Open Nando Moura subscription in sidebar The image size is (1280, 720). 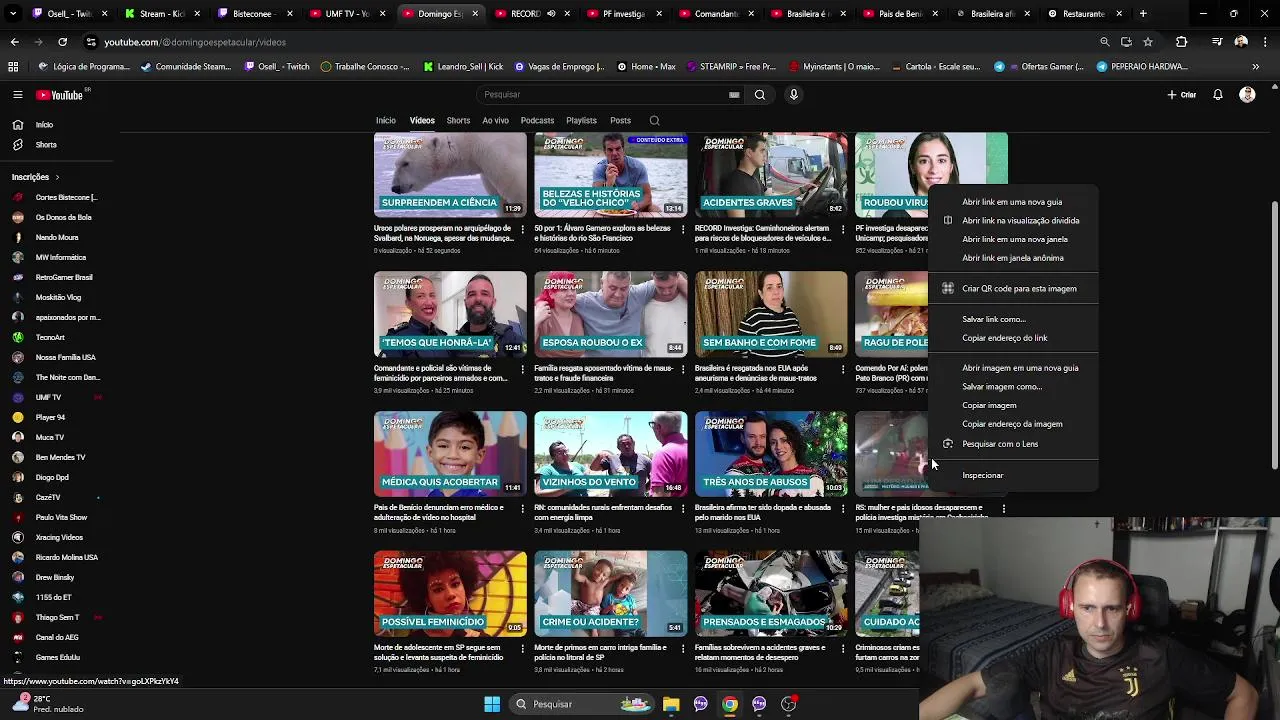pyautogui.click(x=56, y=237)
